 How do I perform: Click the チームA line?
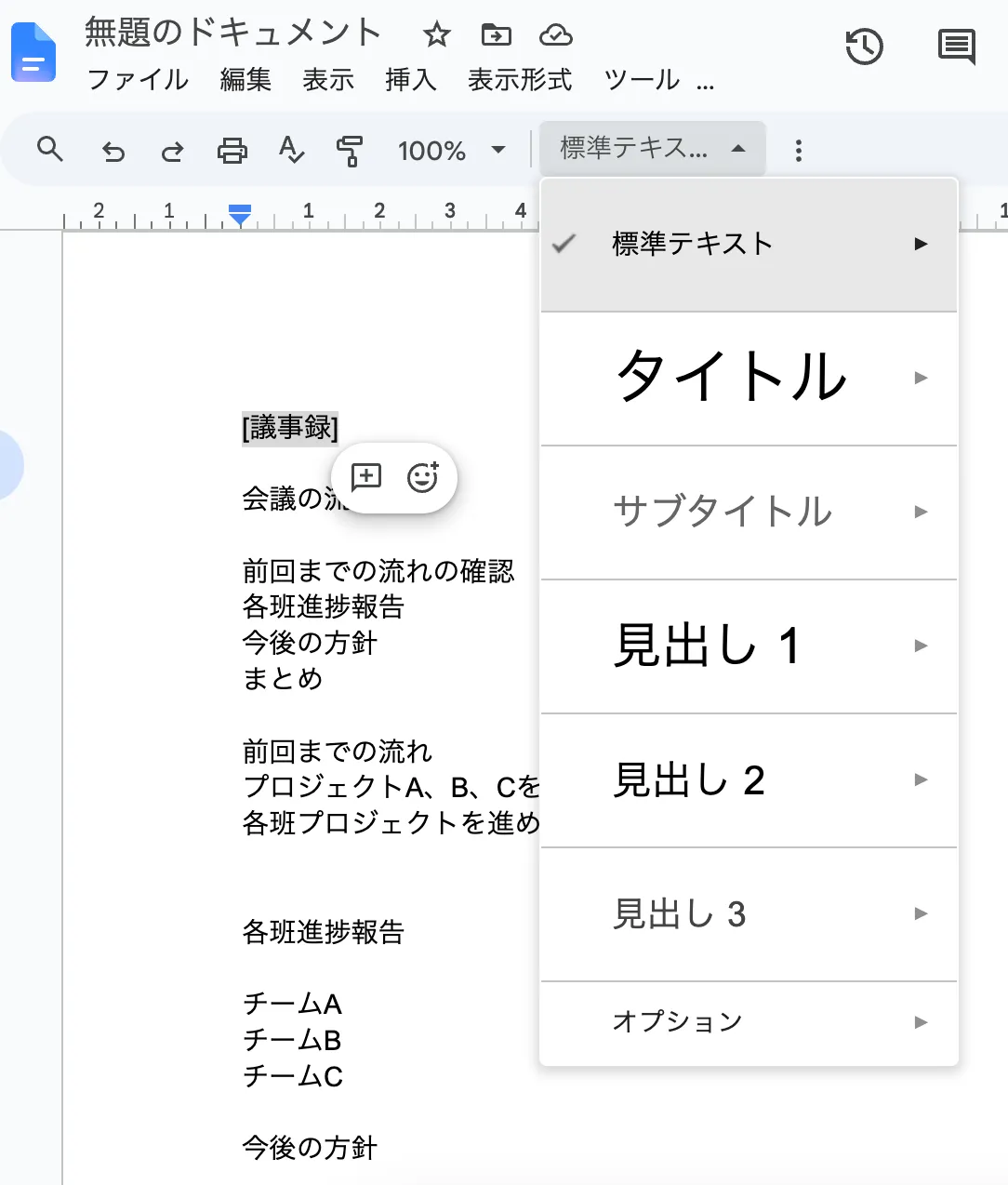coord(293,1004)
